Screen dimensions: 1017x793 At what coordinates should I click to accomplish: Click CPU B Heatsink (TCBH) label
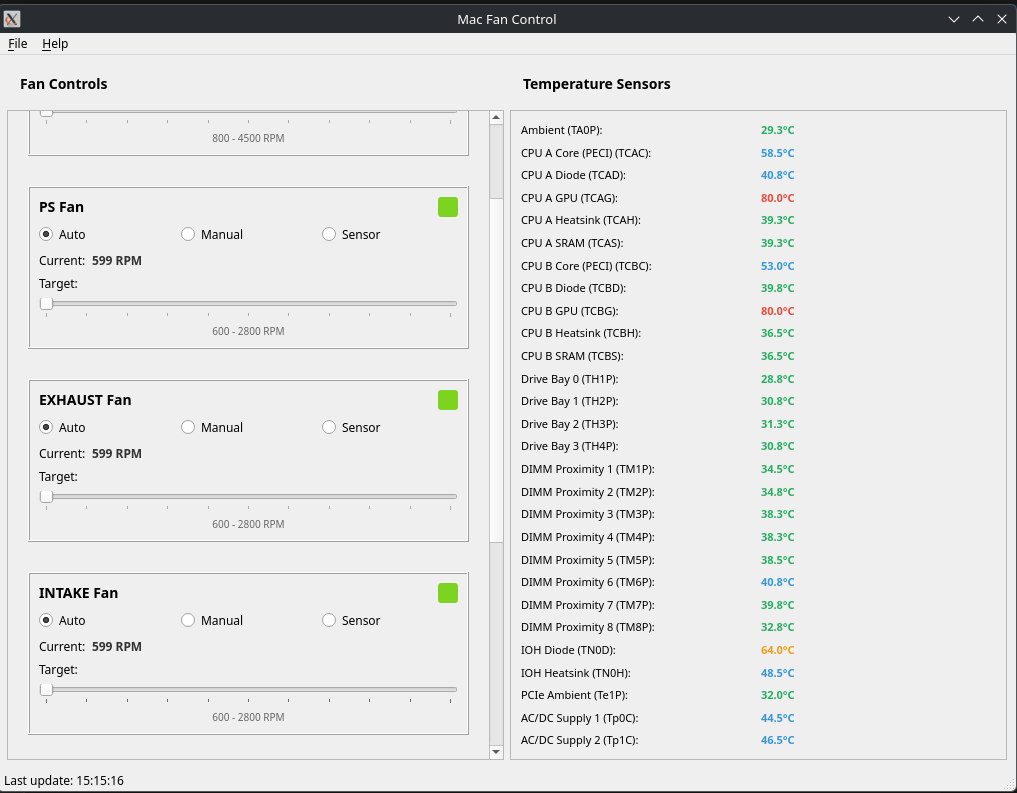pyautogui.click(x=581, y=333)
